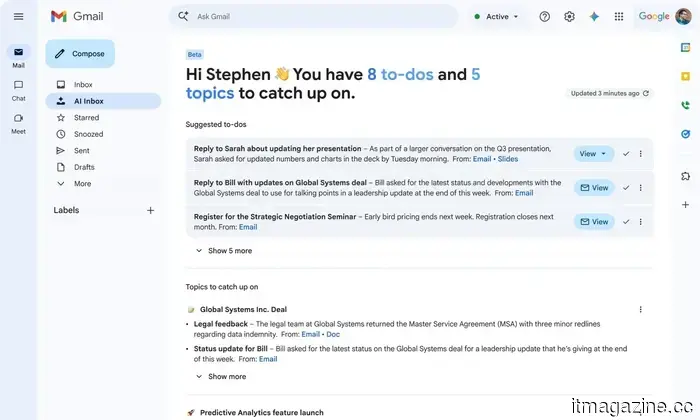This screenshot has height=420, width=700.
Task: Open Help question mark icon
Action: coord(544,17)
